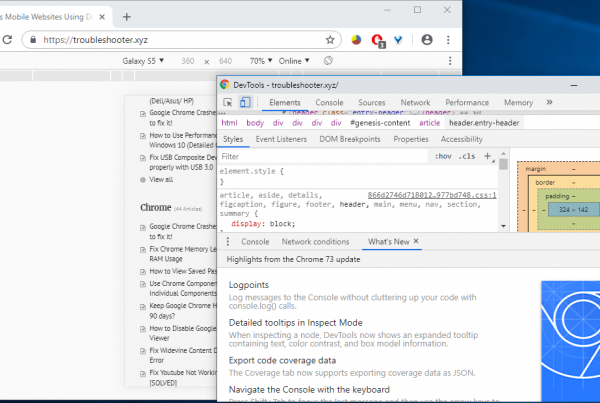
Task: Open the Fix Chrome Memory Leak article link
Action: pyautogui.click(x=183, y=254)
